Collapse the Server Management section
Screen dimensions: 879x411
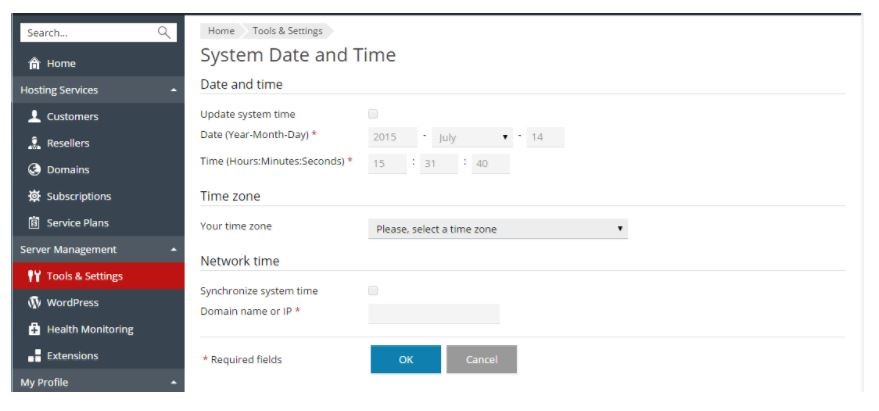[x=174, y=250]
